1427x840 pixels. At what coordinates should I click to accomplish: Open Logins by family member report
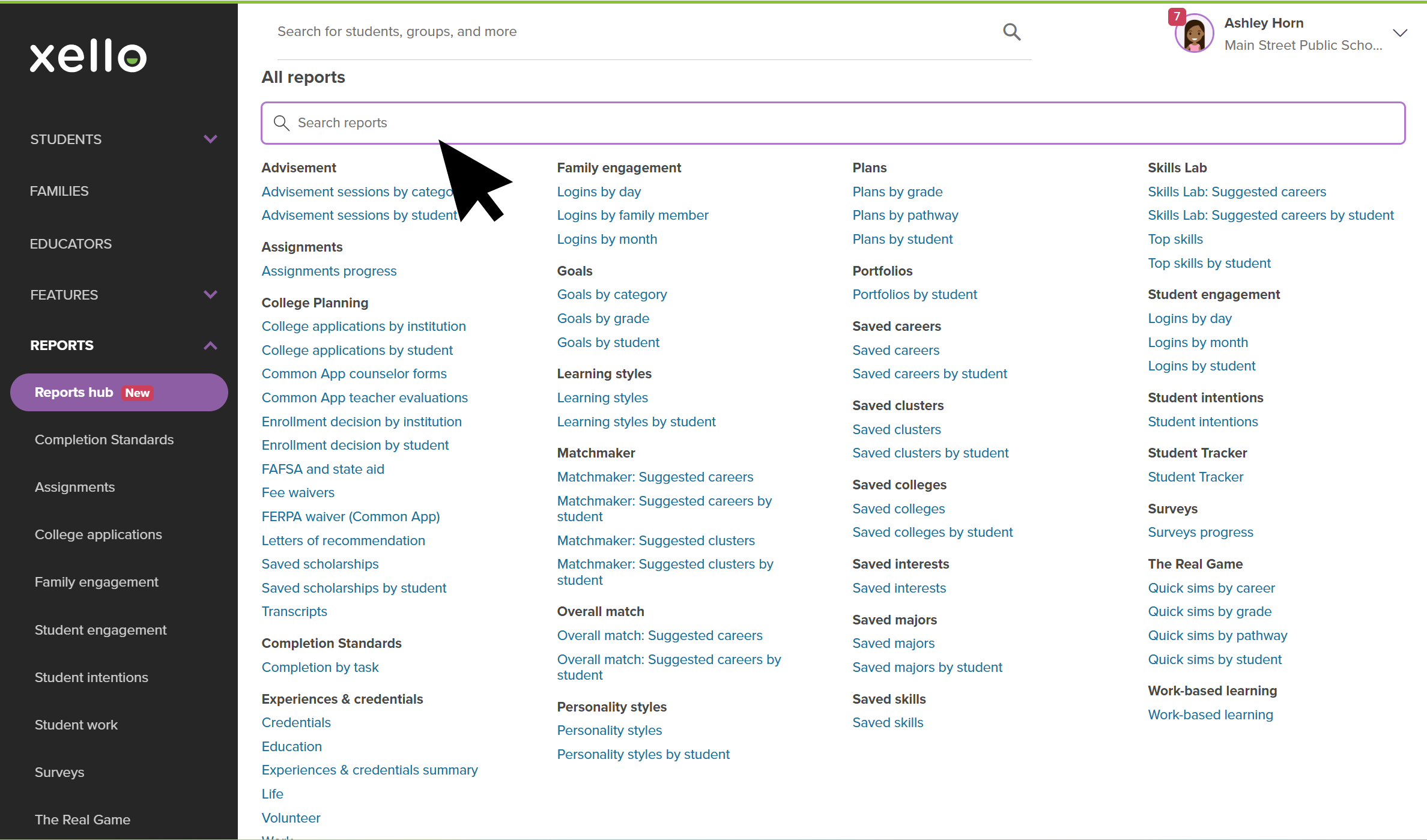[633, 215]
